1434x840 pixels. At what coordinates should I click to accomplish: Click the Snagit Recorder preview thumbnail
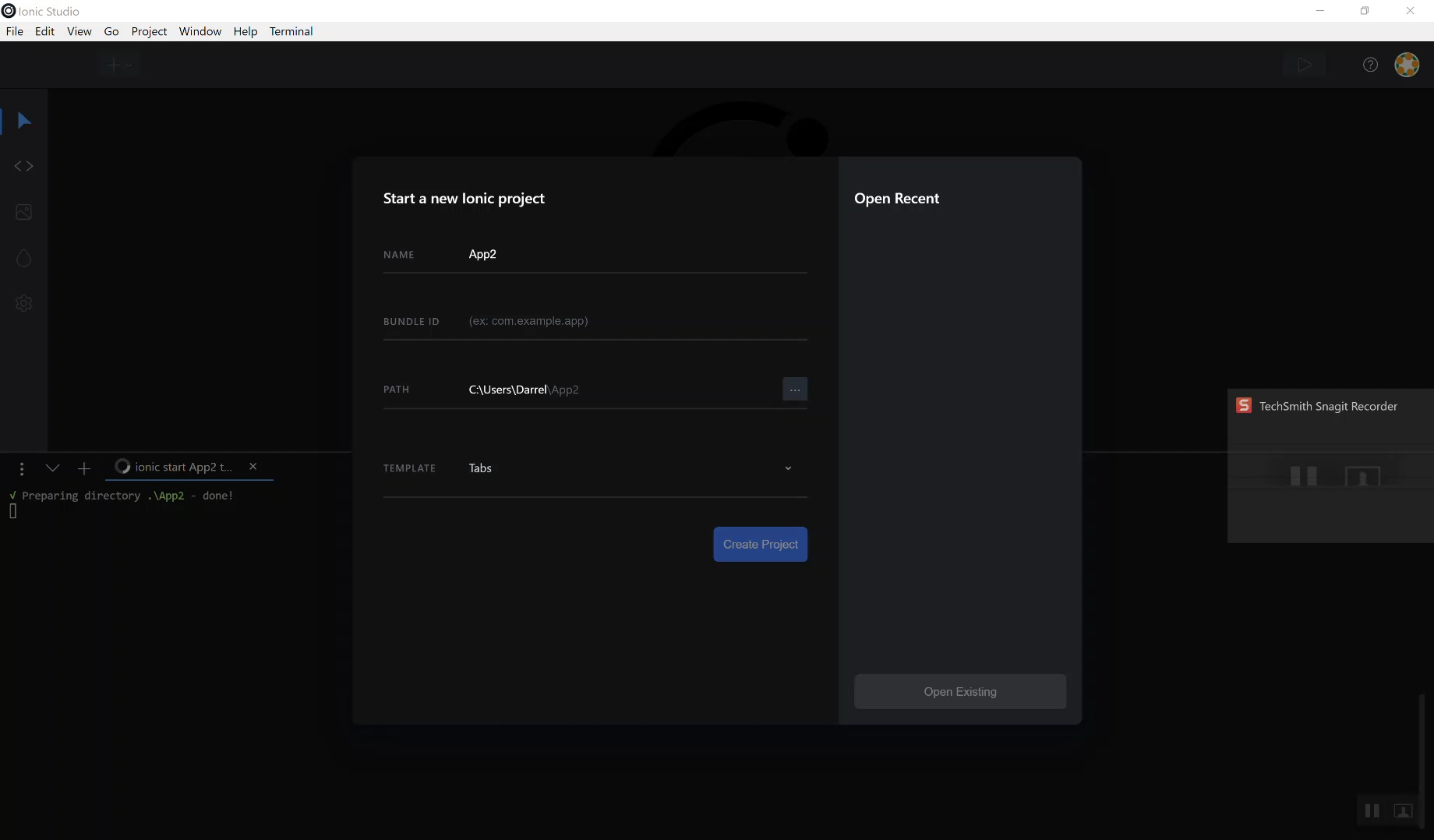(1331, 475)
